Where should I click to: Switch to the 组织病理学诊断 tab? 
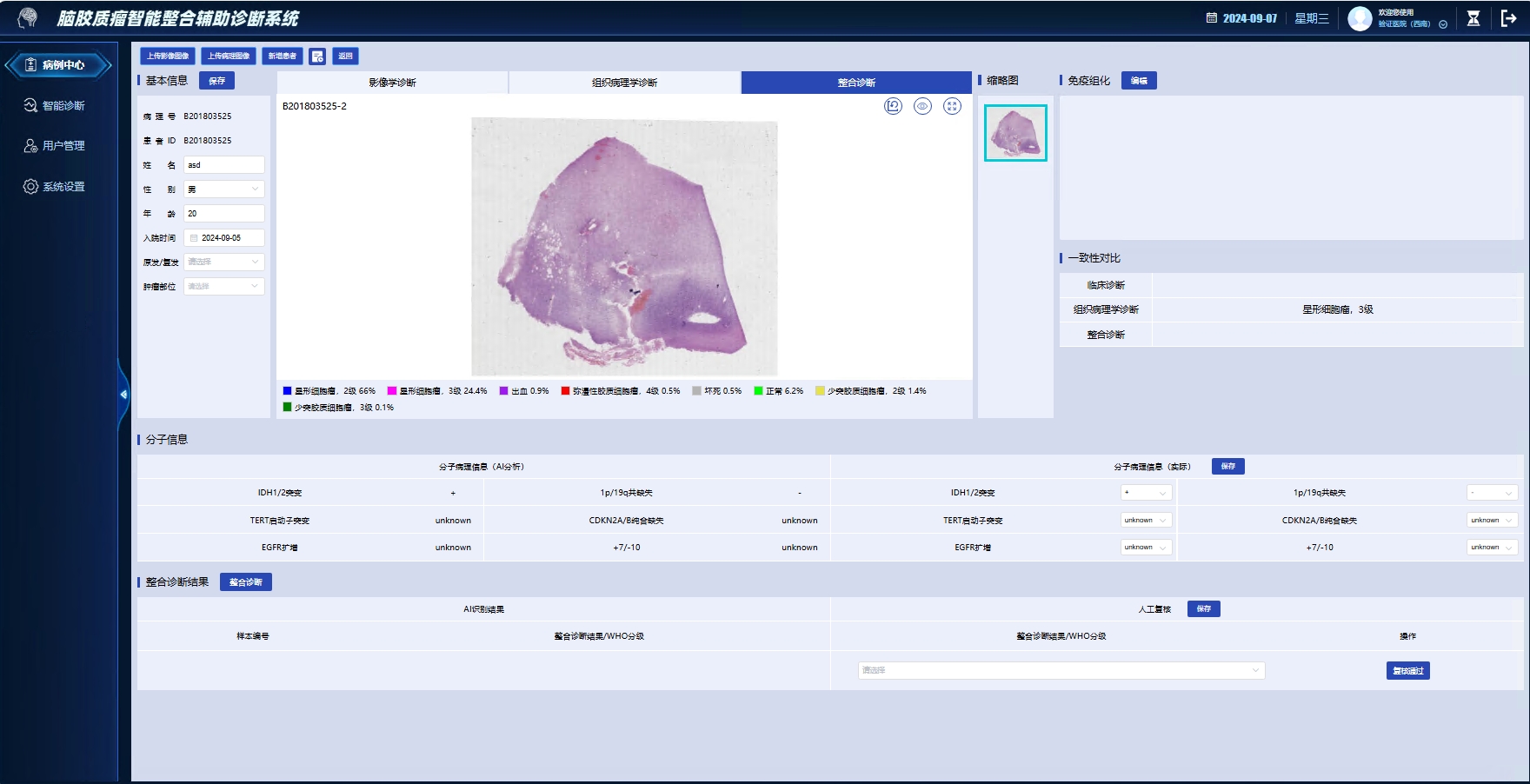[x=624, y=83]
